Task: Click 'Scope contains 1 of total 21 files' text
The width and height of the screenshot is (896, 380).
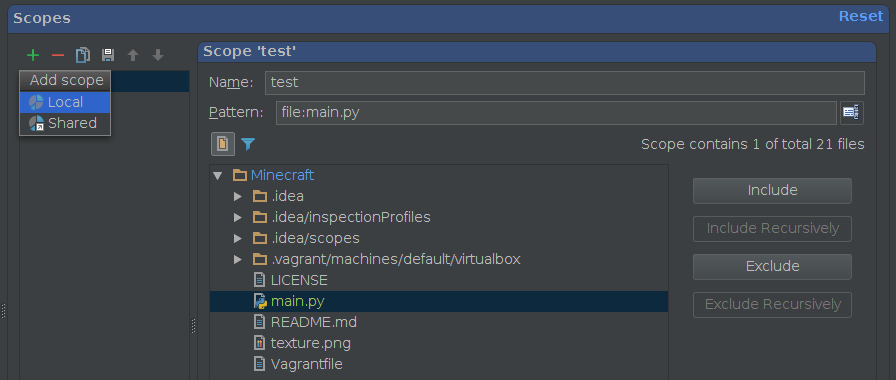Action: pyautogui.click(x=753, y=144)
